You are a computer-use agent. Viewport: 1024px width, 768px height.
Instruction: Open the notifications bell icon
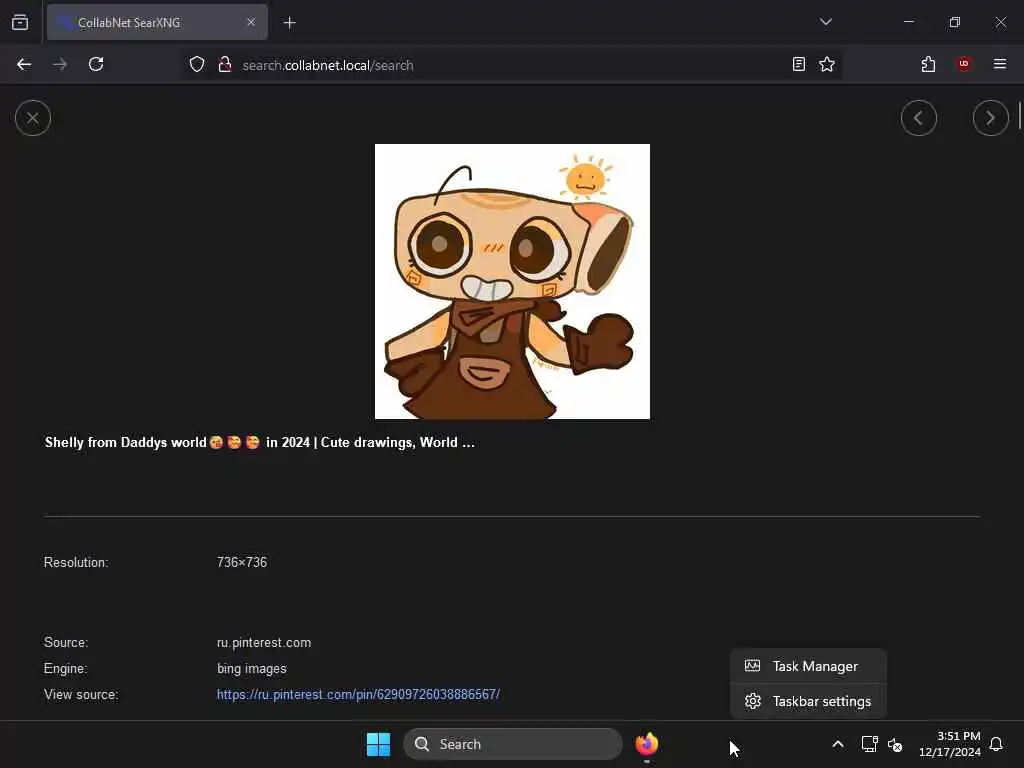(996, 744)
